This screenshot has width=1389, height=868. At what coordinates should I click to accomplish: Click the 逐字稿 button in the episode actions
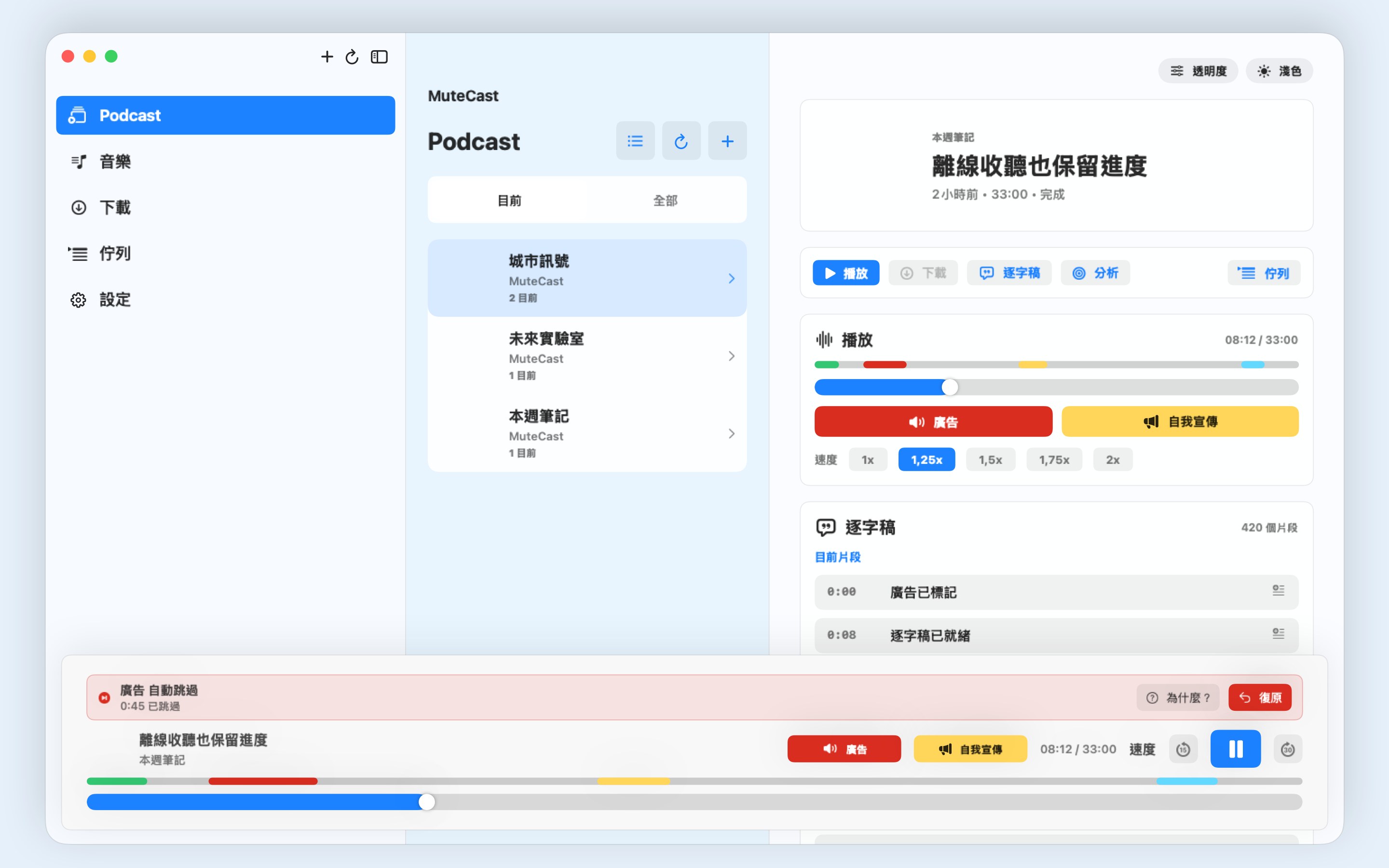[1009, 272]
